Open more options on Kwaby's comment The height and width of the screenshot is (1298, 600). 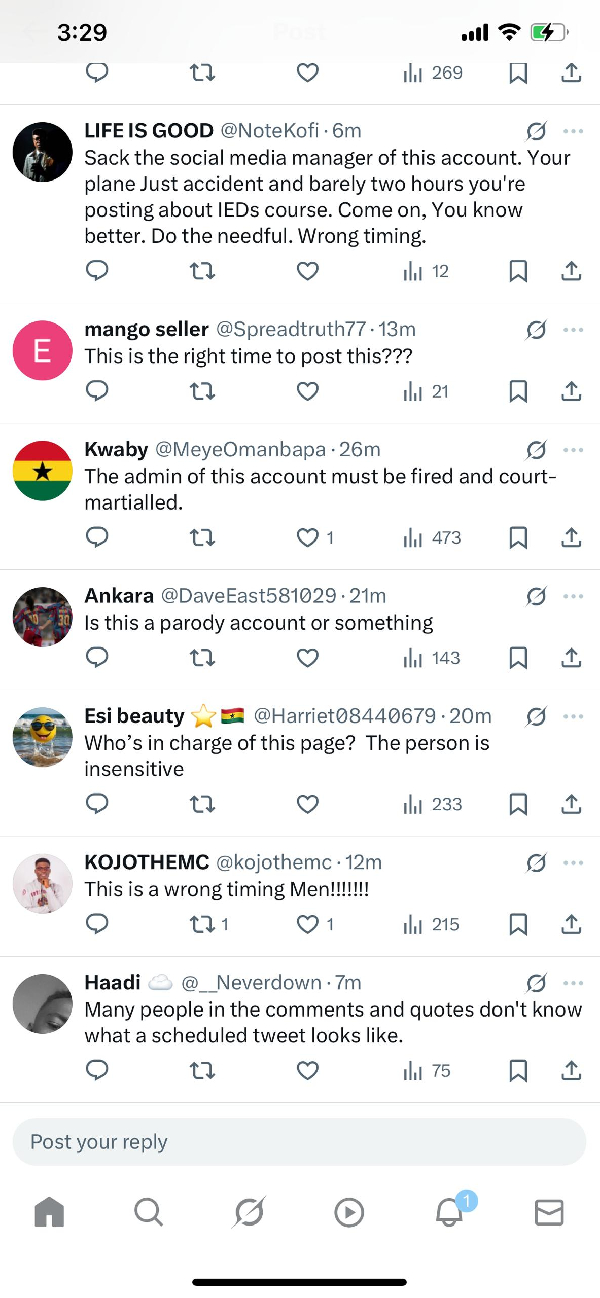(573, 449)
